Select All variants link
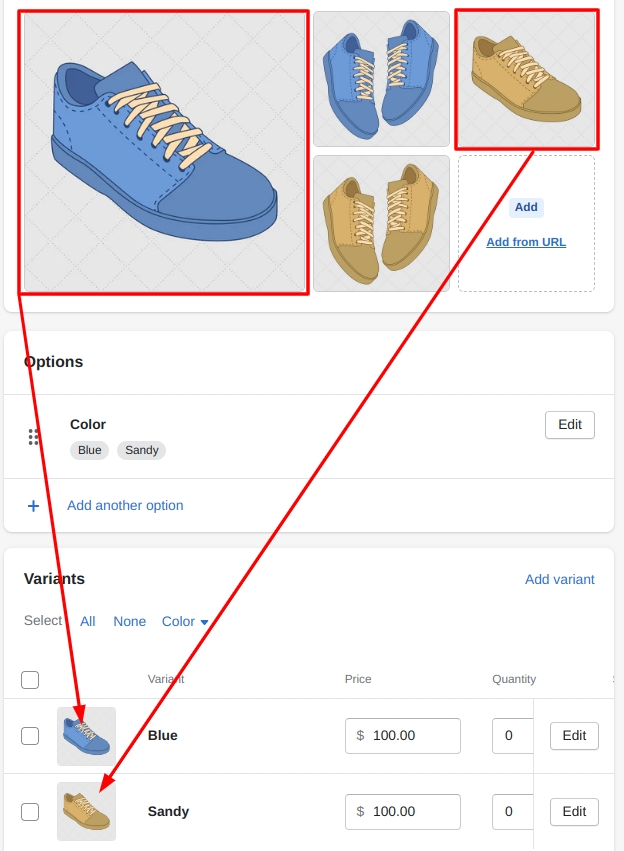 pos(88,621)
